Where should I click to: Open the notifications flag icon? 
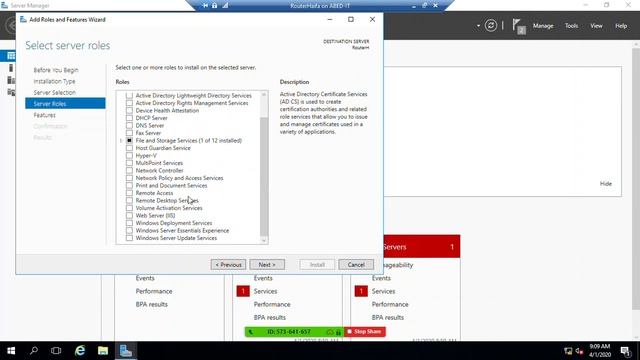[x=518, y=27]
